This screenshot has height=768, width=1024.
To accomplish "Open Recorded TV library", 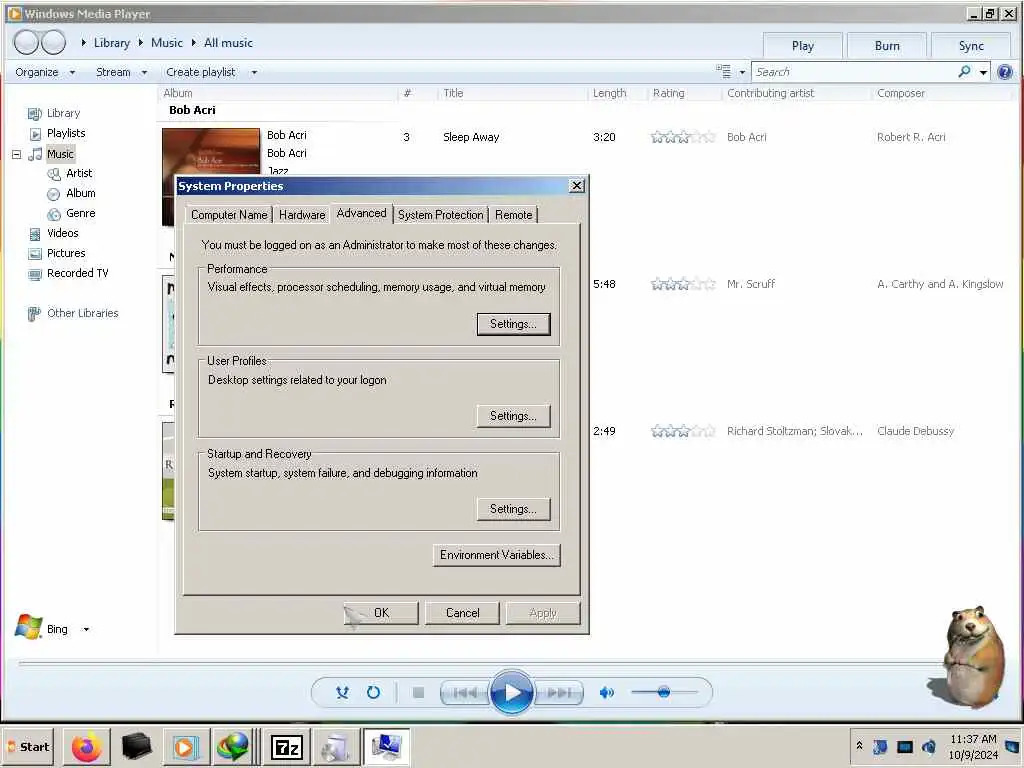I will click(x=77, y=273).
